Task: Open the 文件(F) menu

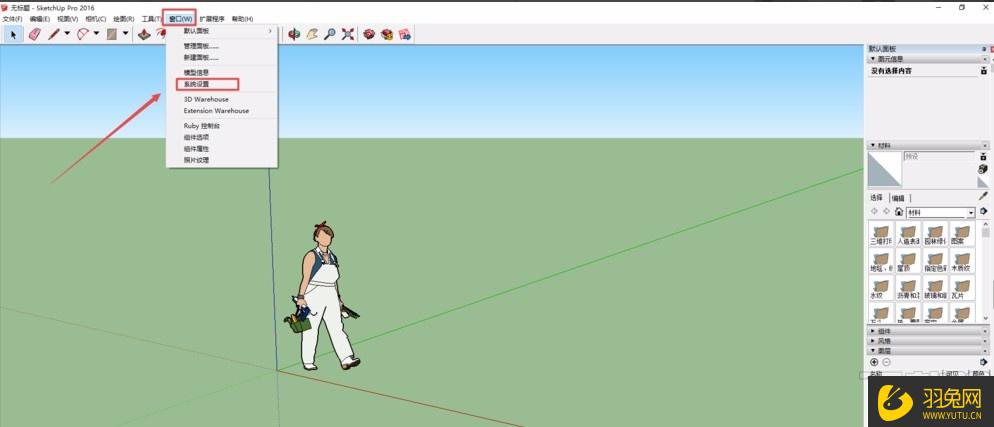Action: coord(13,19)
